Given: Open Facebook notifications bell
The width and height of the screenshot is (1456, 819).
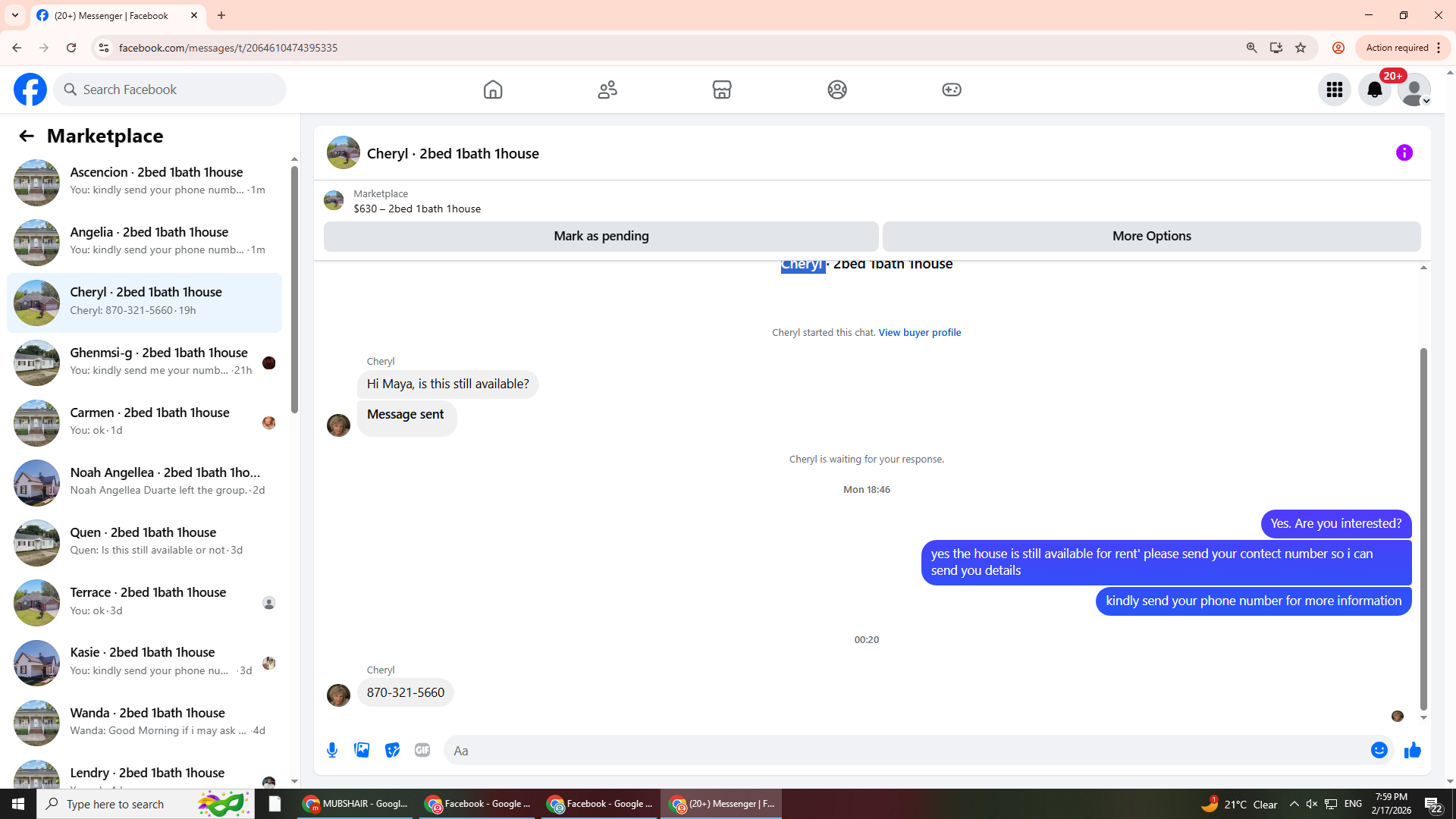Looking at the screenshot, I should (1374, 89).
